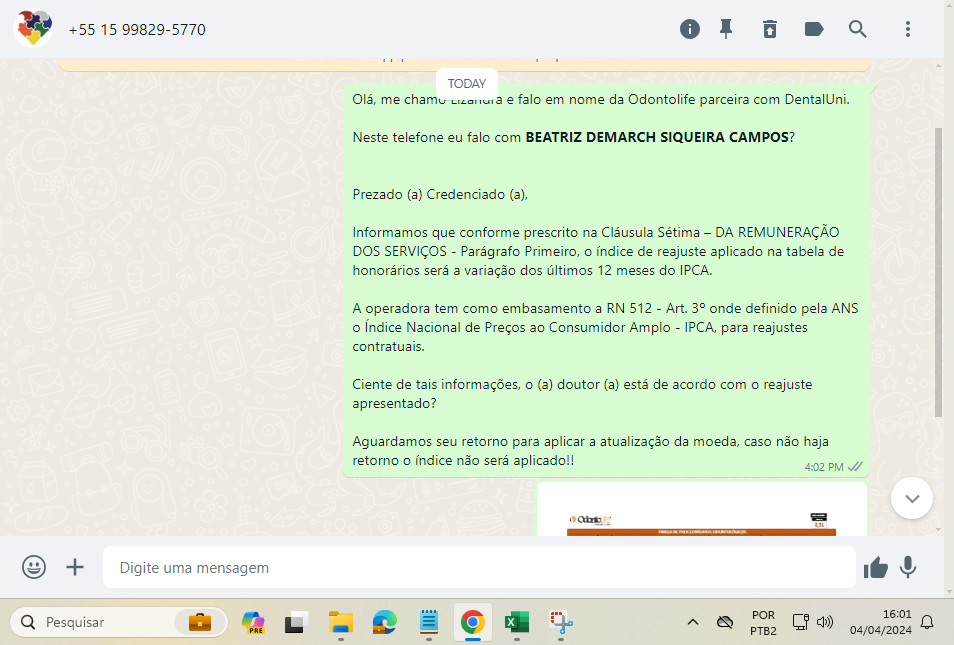Click the microphone to record voice message
954x645 pixels.
tap(908, 567)
